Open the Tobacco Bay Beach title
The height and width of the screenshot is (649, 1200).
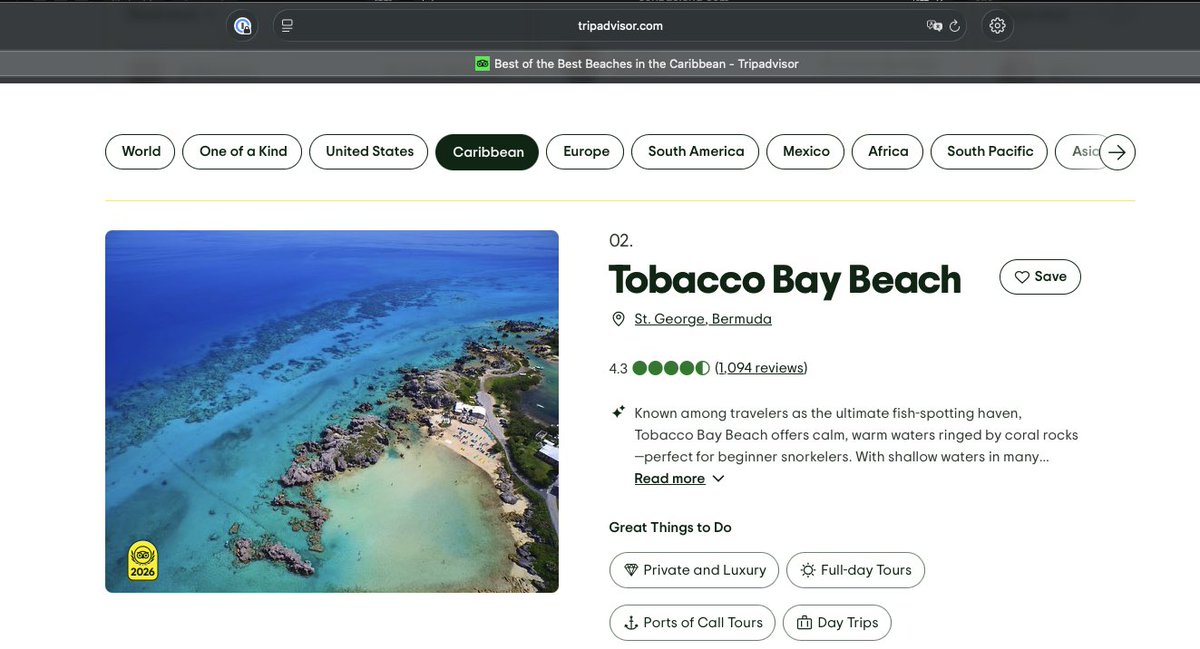point(784,280)
